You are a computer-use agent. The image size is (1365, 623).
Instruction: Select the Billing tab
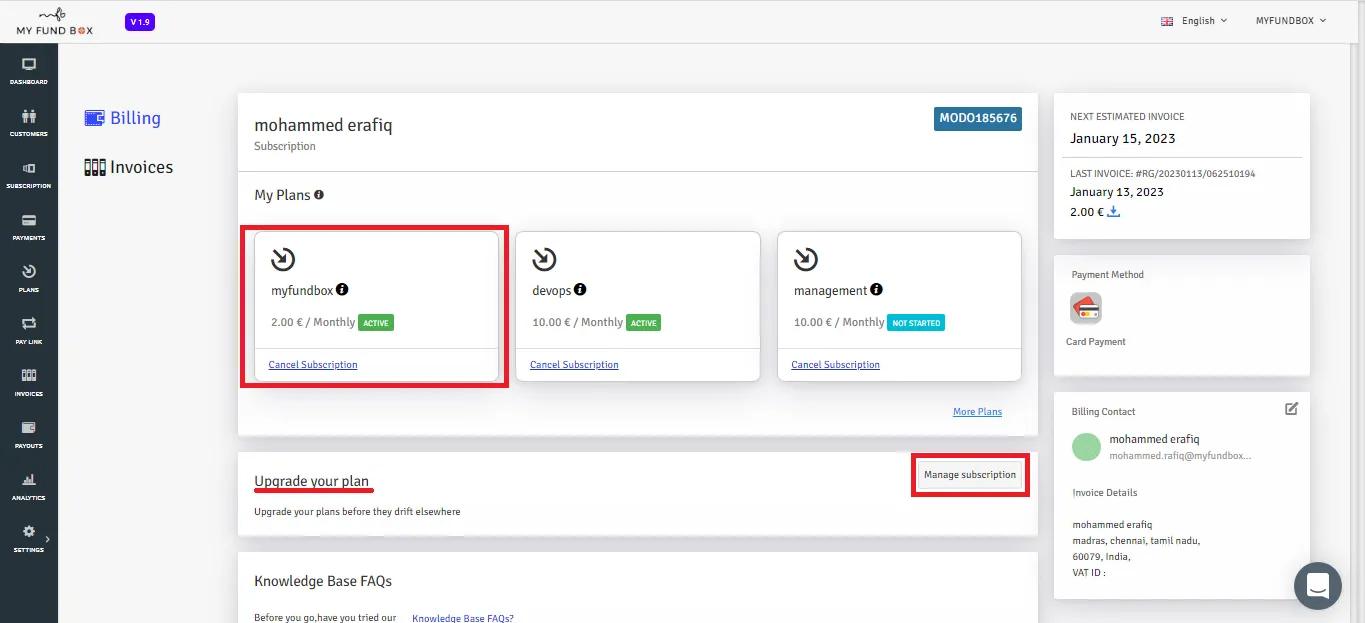pyautogui.click(x=122, y=118)
